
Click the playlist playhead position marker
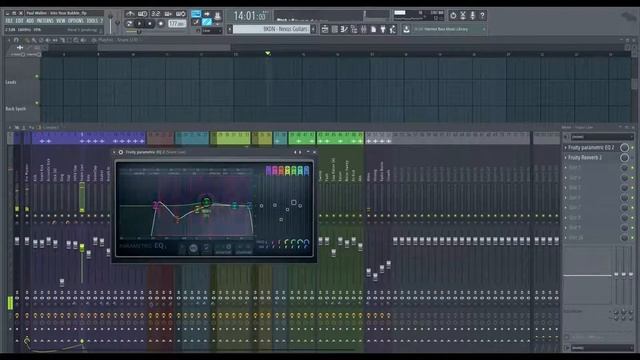pos(267,53)
